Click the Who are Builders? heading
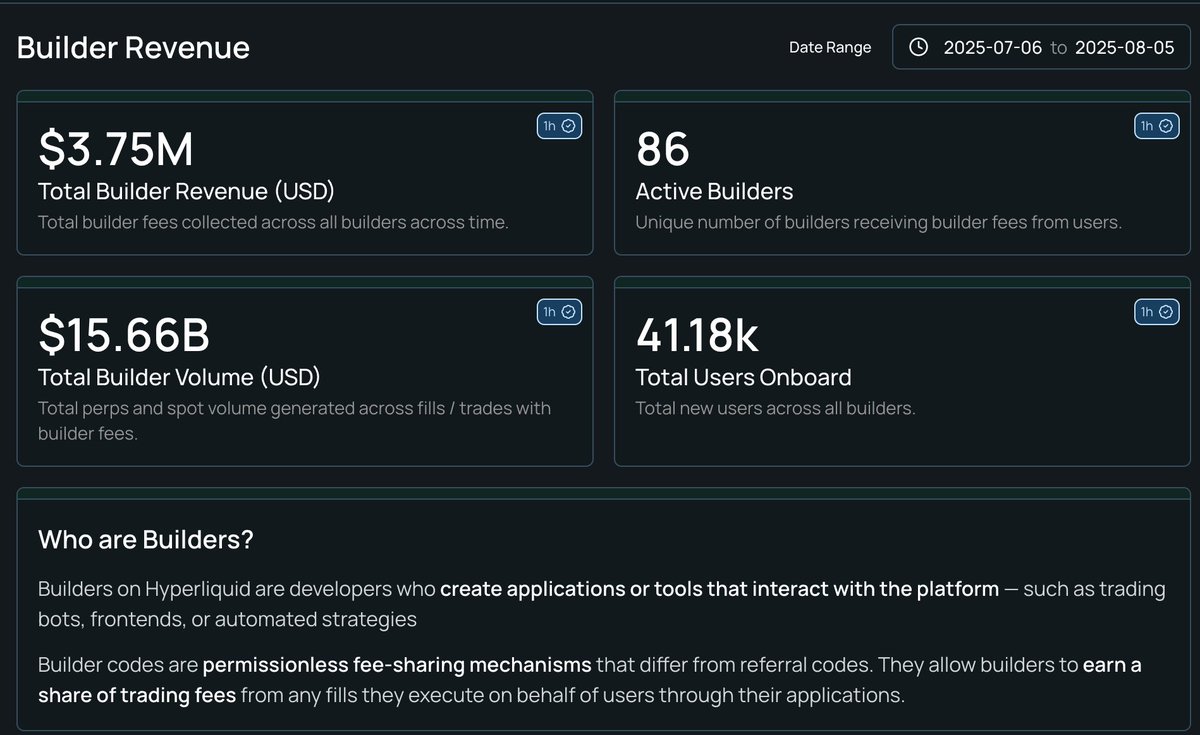1200x735 pixels. 146,540
